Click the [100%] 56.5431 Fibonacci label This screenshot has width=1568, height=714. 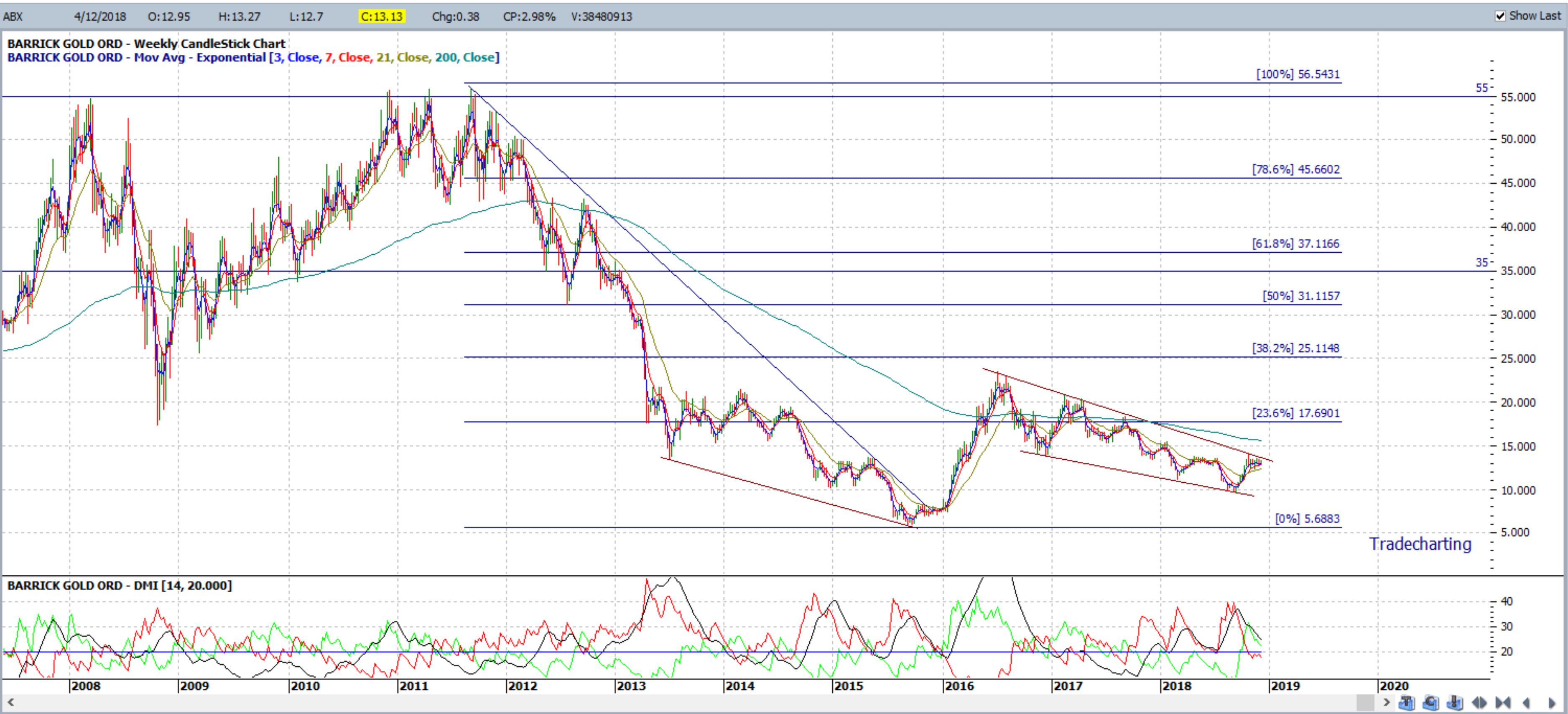click(x=1298, y=74)
